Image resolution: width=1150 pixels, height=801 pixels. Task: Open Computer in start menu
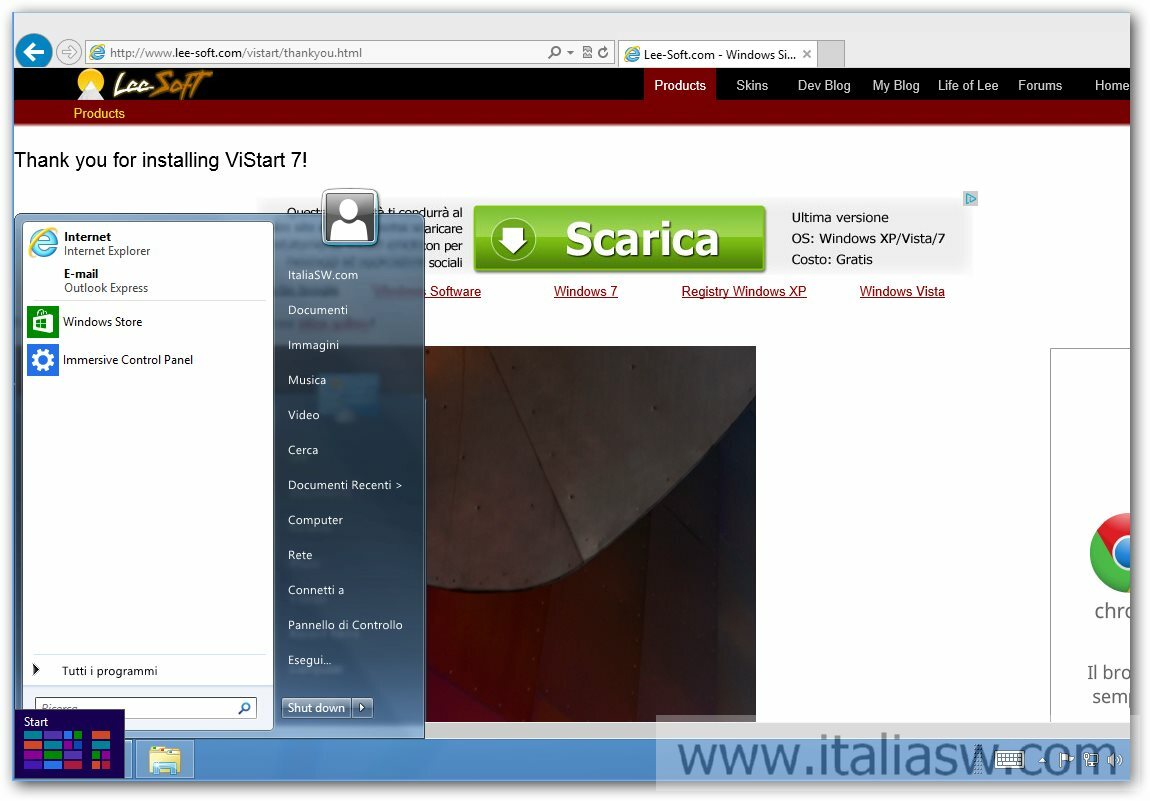point(315,520)
